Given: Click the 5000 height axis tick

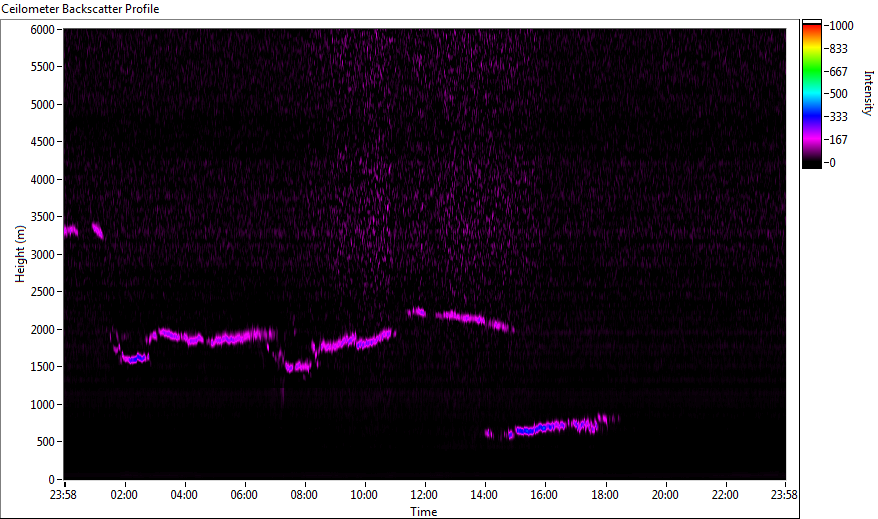Looking at the screenshot, I should 43,105.
